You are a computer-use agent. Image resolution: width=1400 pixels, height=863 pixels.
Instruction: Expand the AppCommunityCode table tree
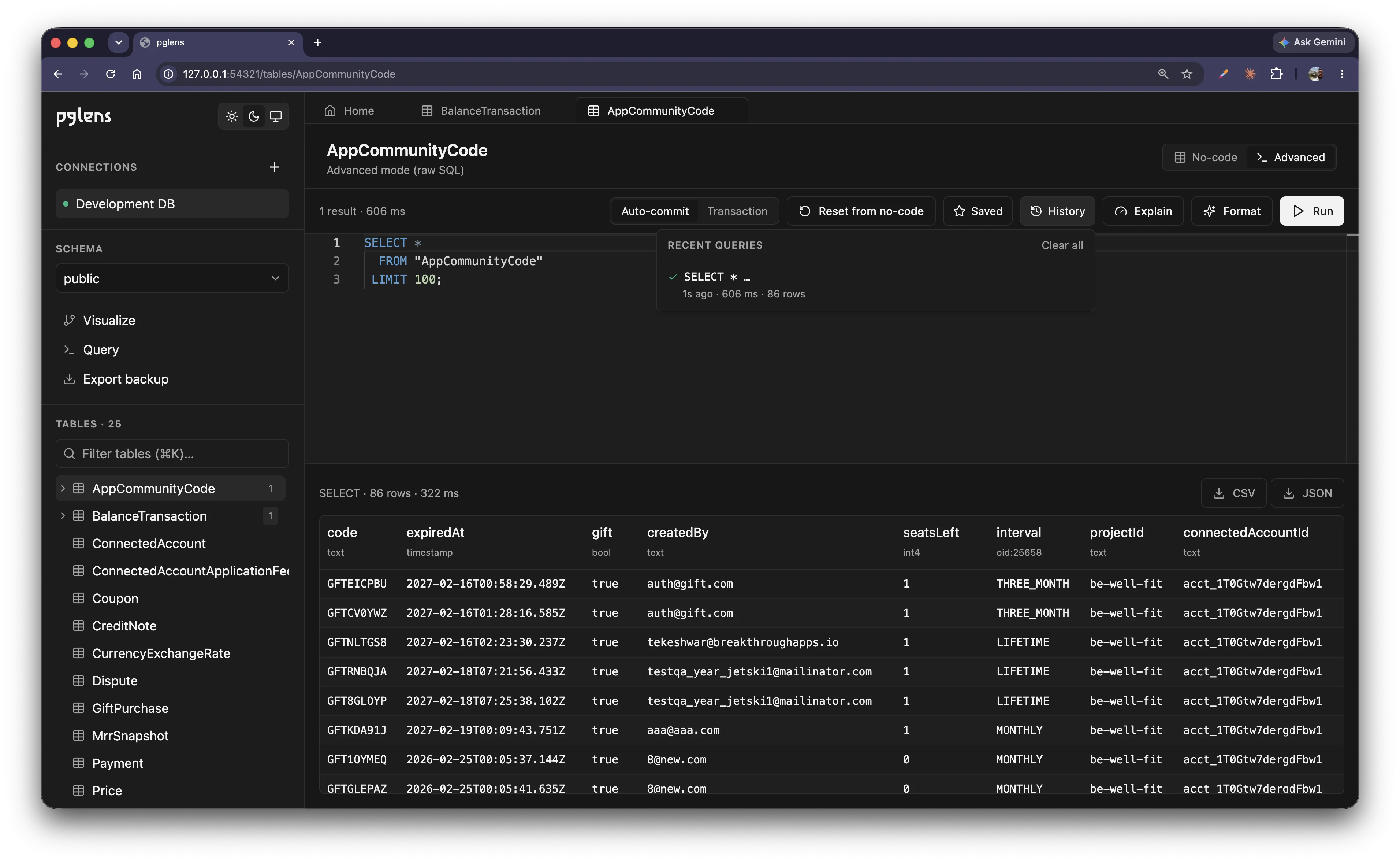63,489
